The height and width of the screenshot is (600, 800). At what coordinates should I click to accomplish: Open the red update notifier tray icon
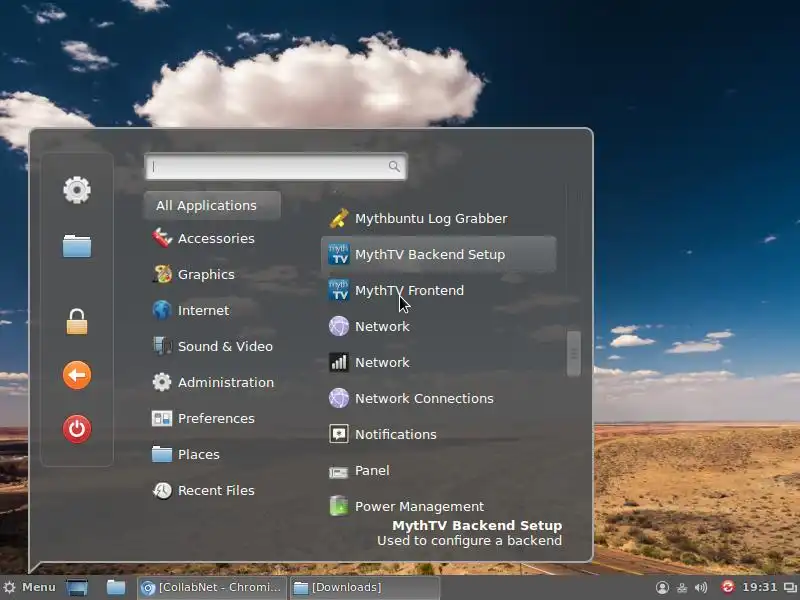tap(728, 587)
